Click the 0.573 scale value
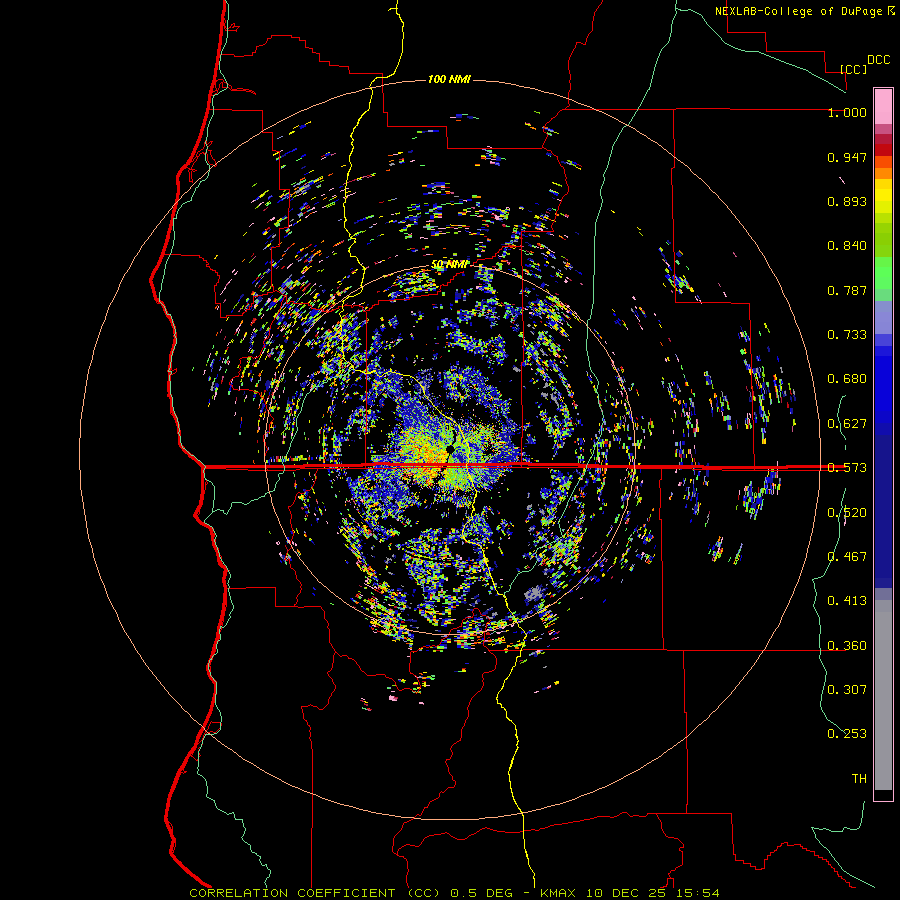The height and width of the screenshot is (900, 900). click(x=847, y=468)
